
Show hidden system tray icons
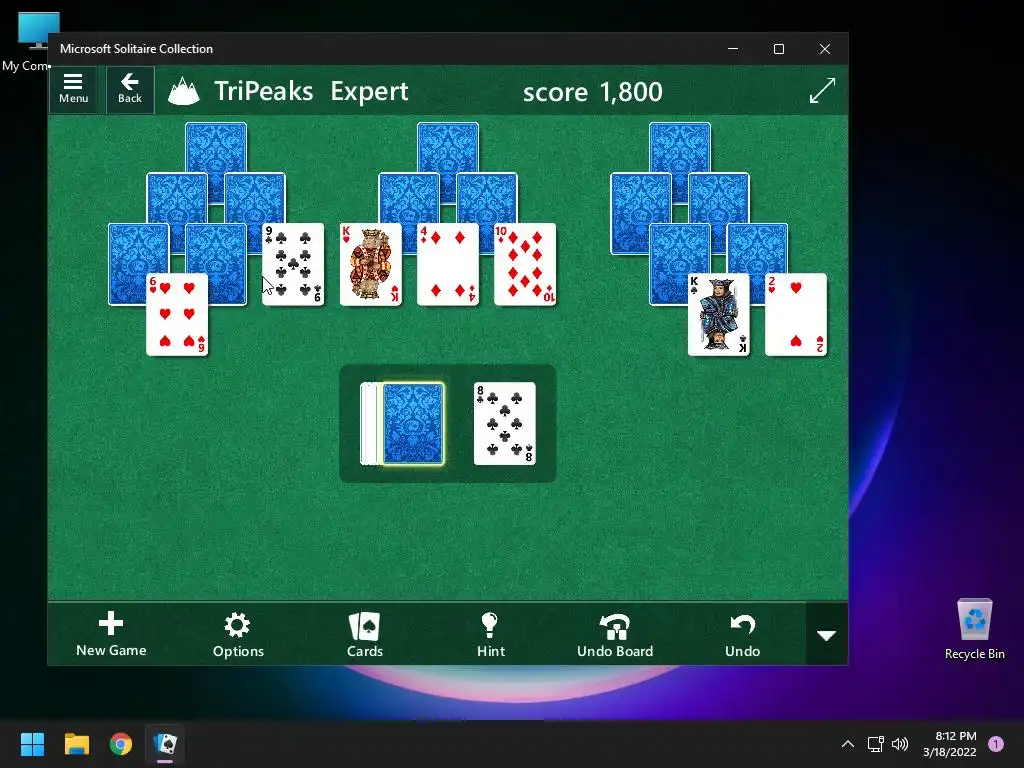(x=847, y=744)
